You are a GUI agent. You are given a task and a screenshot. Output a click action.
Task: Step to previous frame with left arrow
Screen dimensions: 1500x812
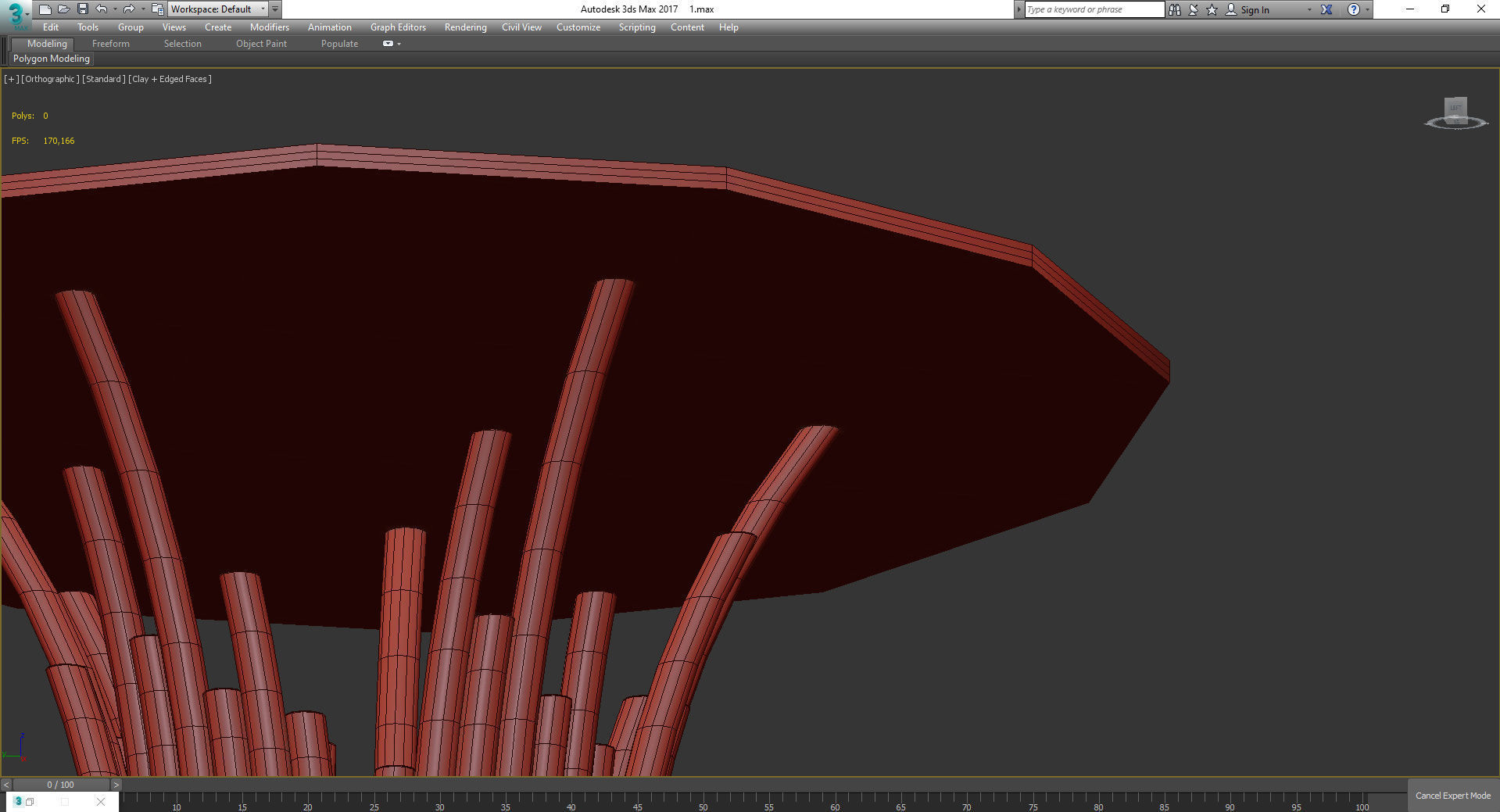point(6,785)
